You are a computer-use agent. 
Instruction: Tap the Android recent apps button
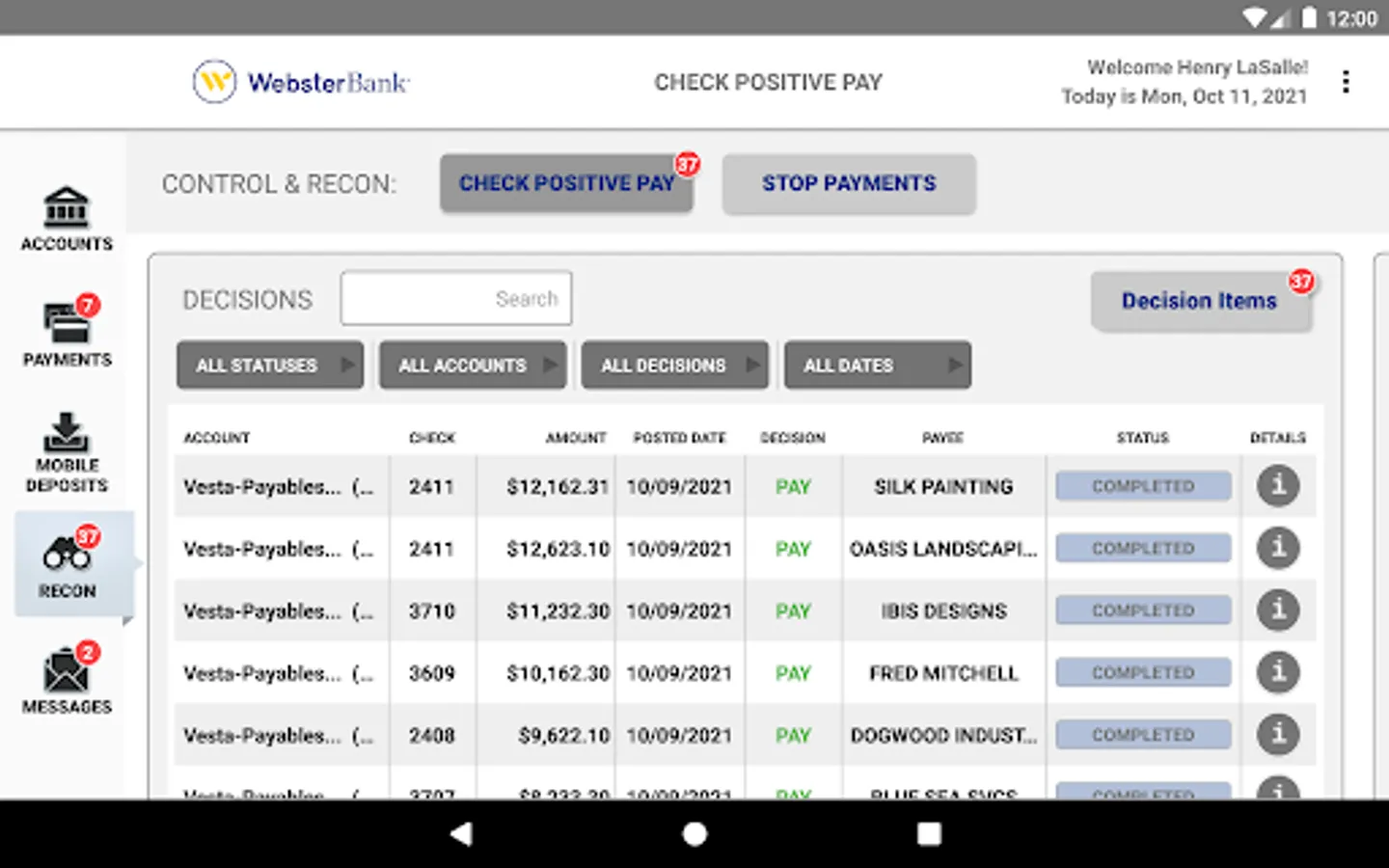(x=929, y=834)
